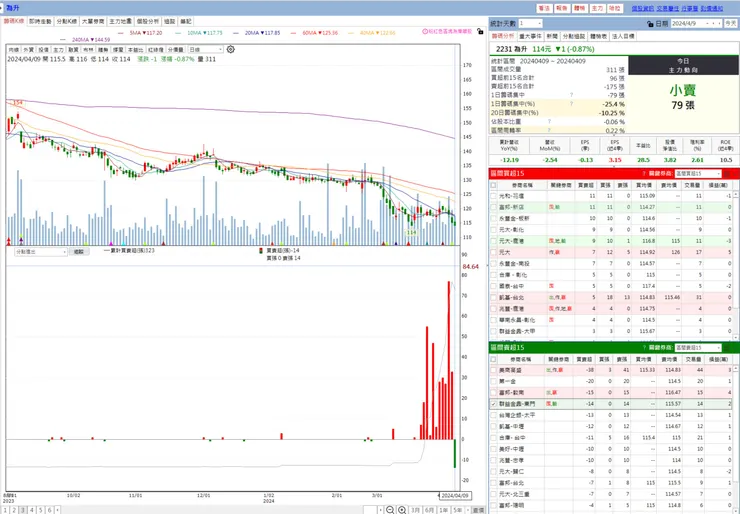740x514 pixels.
Task: Open the 到價通知 link
Action: pos(711,8)
